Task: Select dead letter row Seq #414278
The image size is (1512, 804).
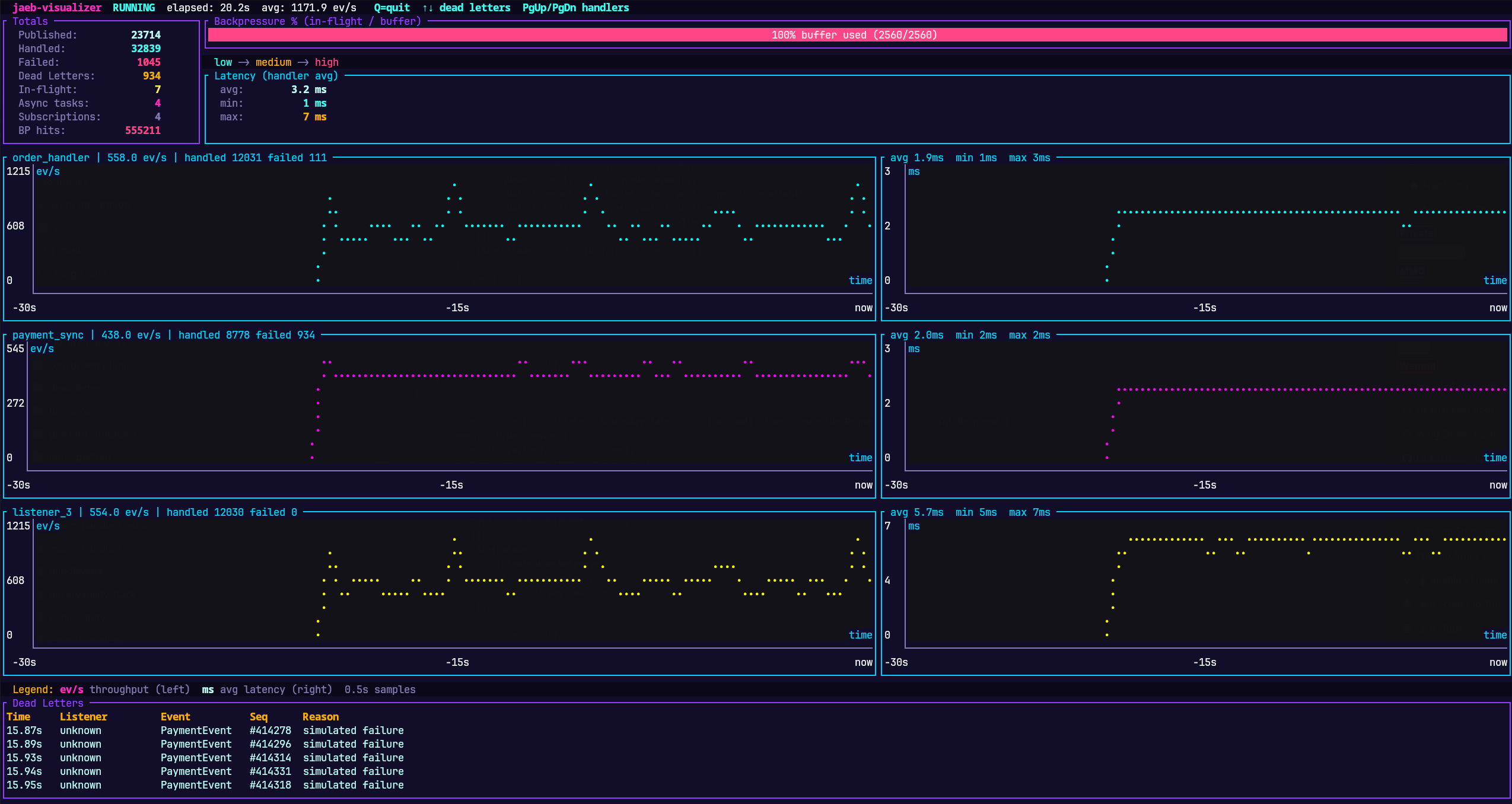Action: click(x=270, y=730)
